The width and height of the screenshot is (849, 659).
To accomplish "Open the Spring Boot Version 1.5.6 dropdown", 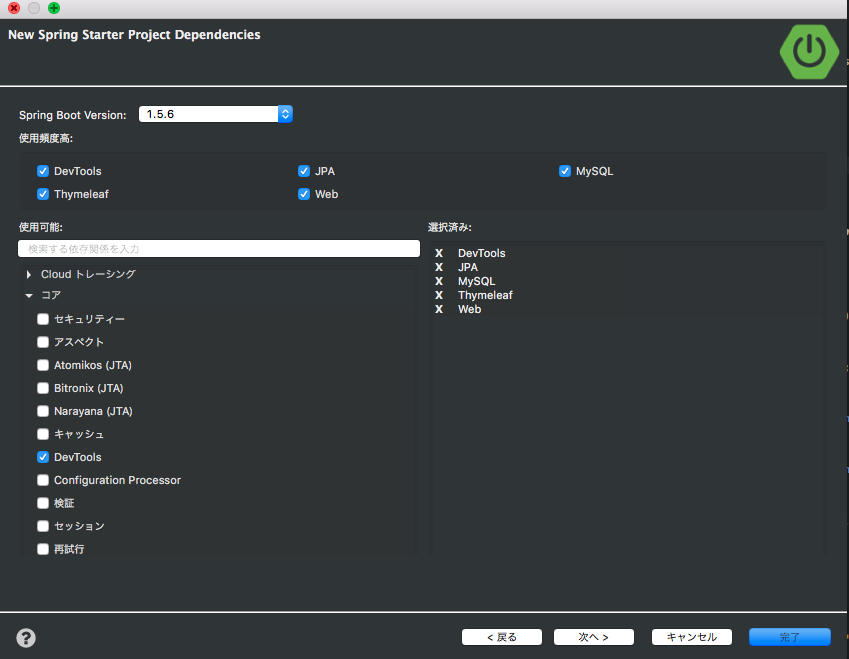I will click(215, 114).
